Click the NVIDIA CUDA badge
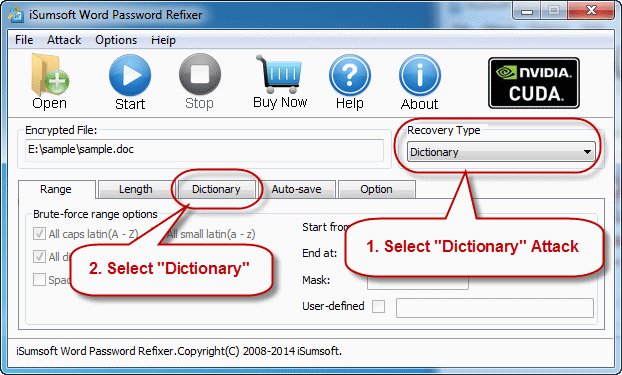Viewport: 622px width, 375px height. pos(534,83)
